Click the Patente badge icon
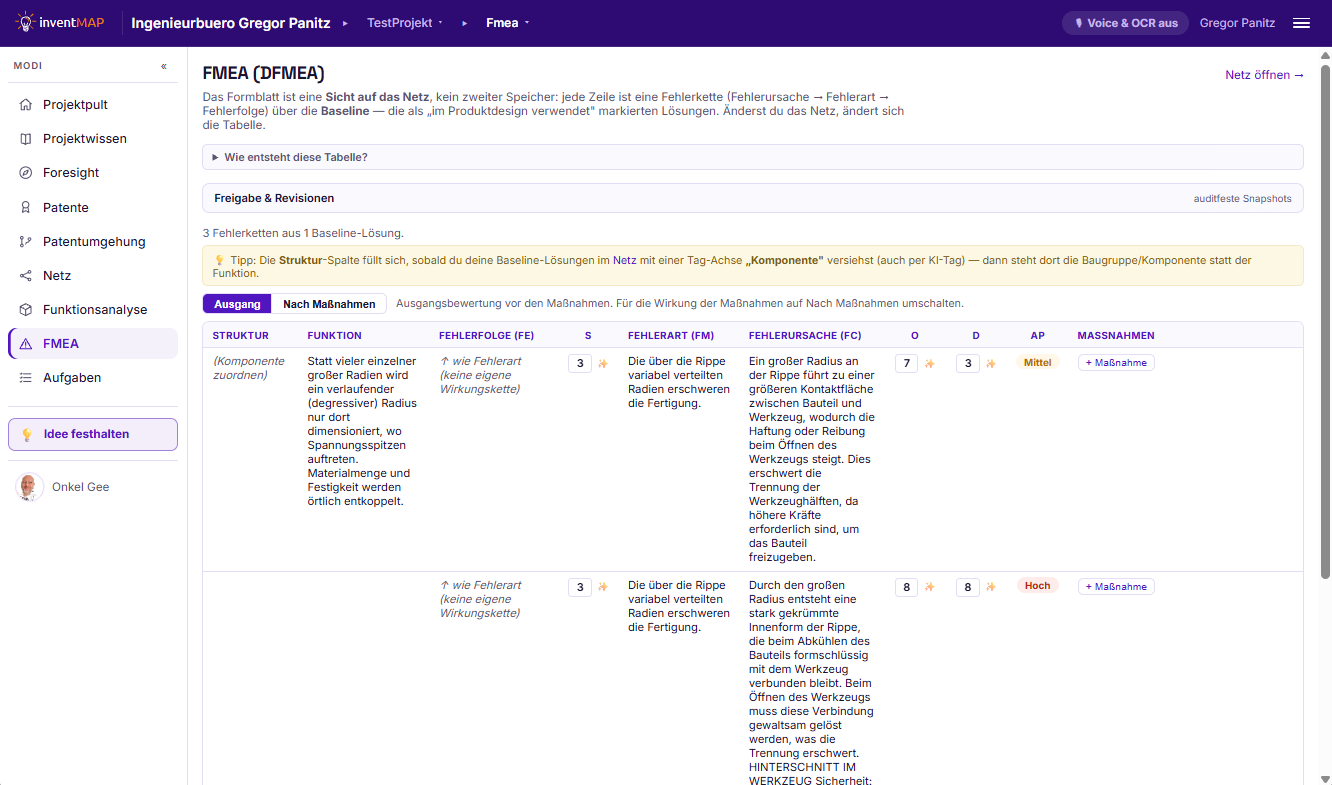This screenshot has width=1332, height=785. tap(26, 208)
